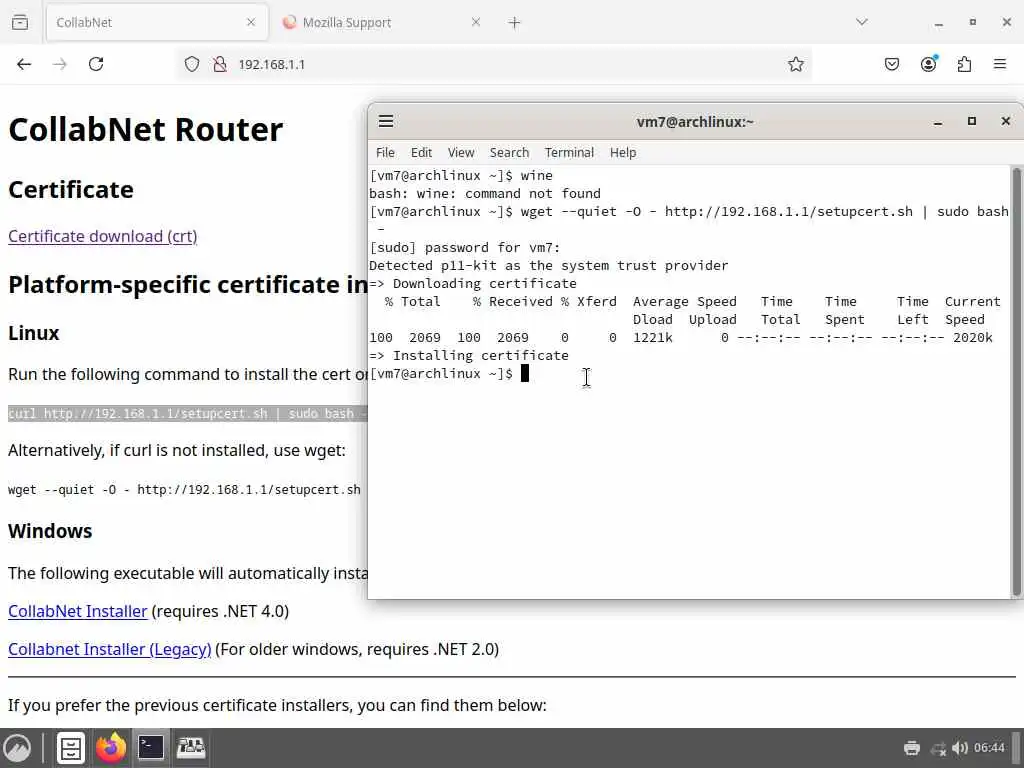Image resolution: width=1024 pixels, height=768 pixels.
Task: Click the browser forward arrow
Action: pos(59,64)
